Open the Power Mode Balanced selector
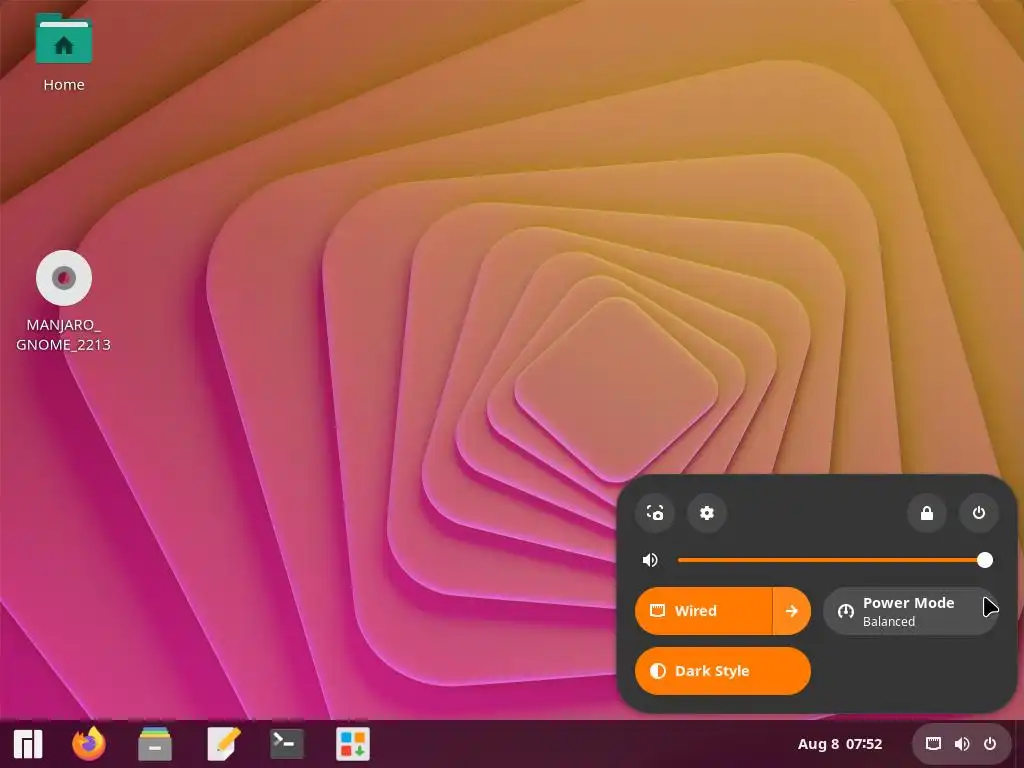This screenshot has width=1024, height=768. point(911,611)
